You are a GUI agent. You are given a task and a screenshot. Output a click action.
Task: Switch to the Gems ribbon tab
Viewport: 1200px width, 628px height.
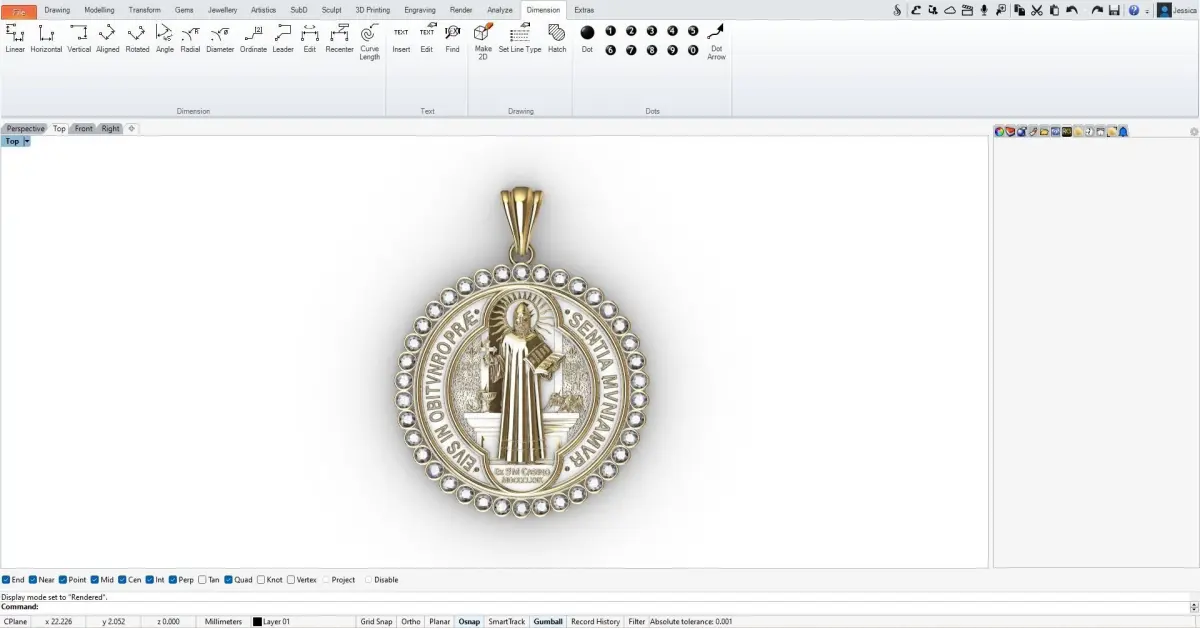(184, 10)
